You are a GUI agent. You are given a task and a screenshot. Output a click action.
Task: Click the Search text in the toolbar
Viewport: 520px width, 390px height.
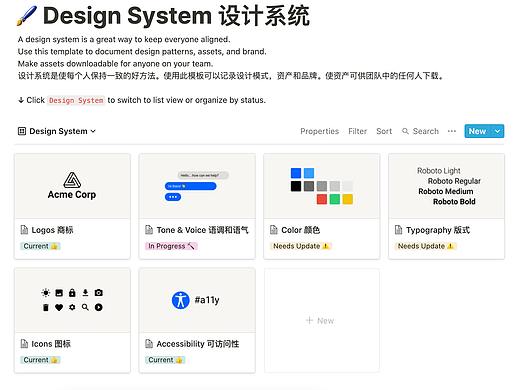[426, 131]
